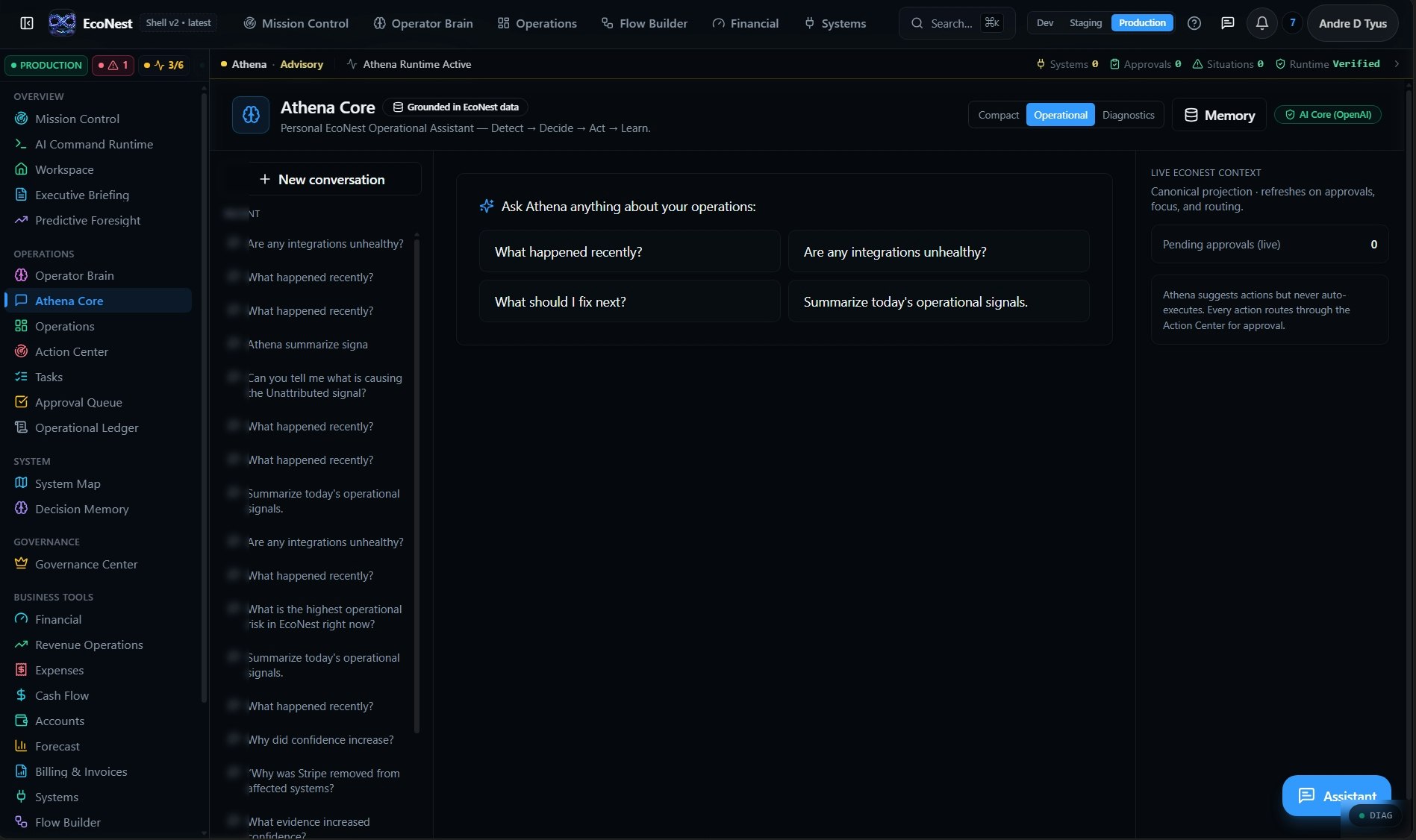Open conversation about the Unattributed signal
Viewport: 1416px width, 840px height.
pos(324,385)
